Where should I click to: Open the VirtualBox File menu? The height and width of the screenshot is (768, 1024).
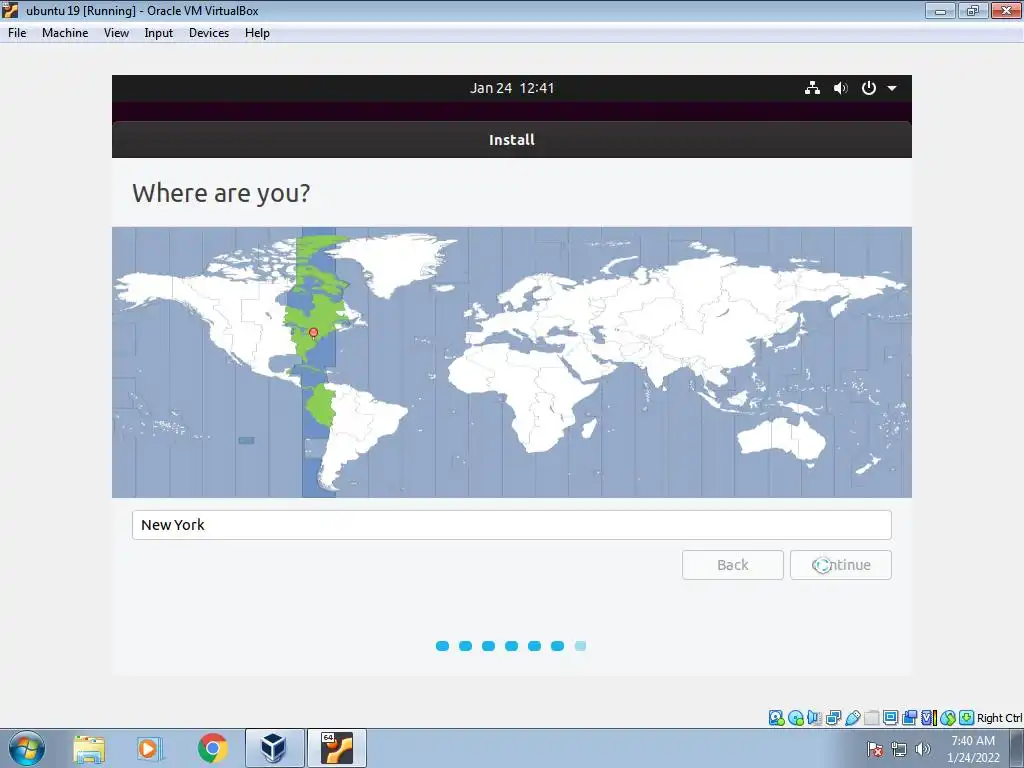click(17, 33)
